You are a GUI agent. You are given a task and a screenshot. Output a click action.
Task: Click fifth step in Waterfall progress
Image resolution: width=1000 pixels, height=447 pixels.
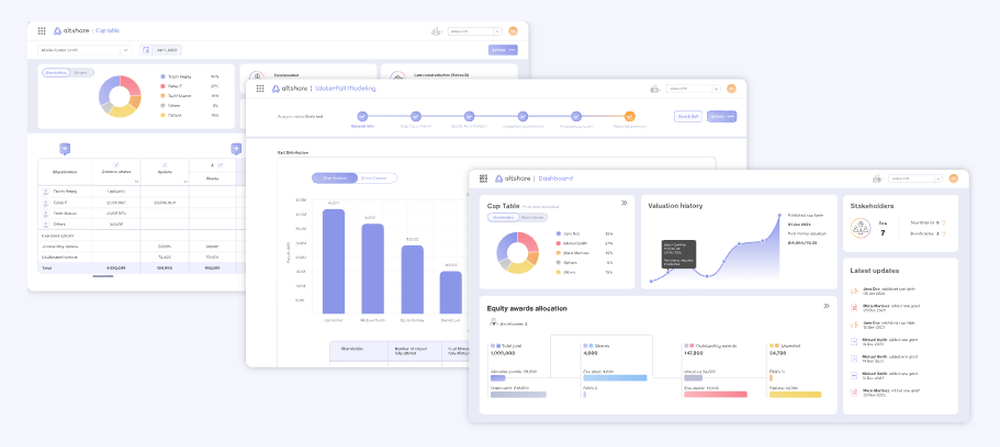pyautogui.click(x=577, y=116)
